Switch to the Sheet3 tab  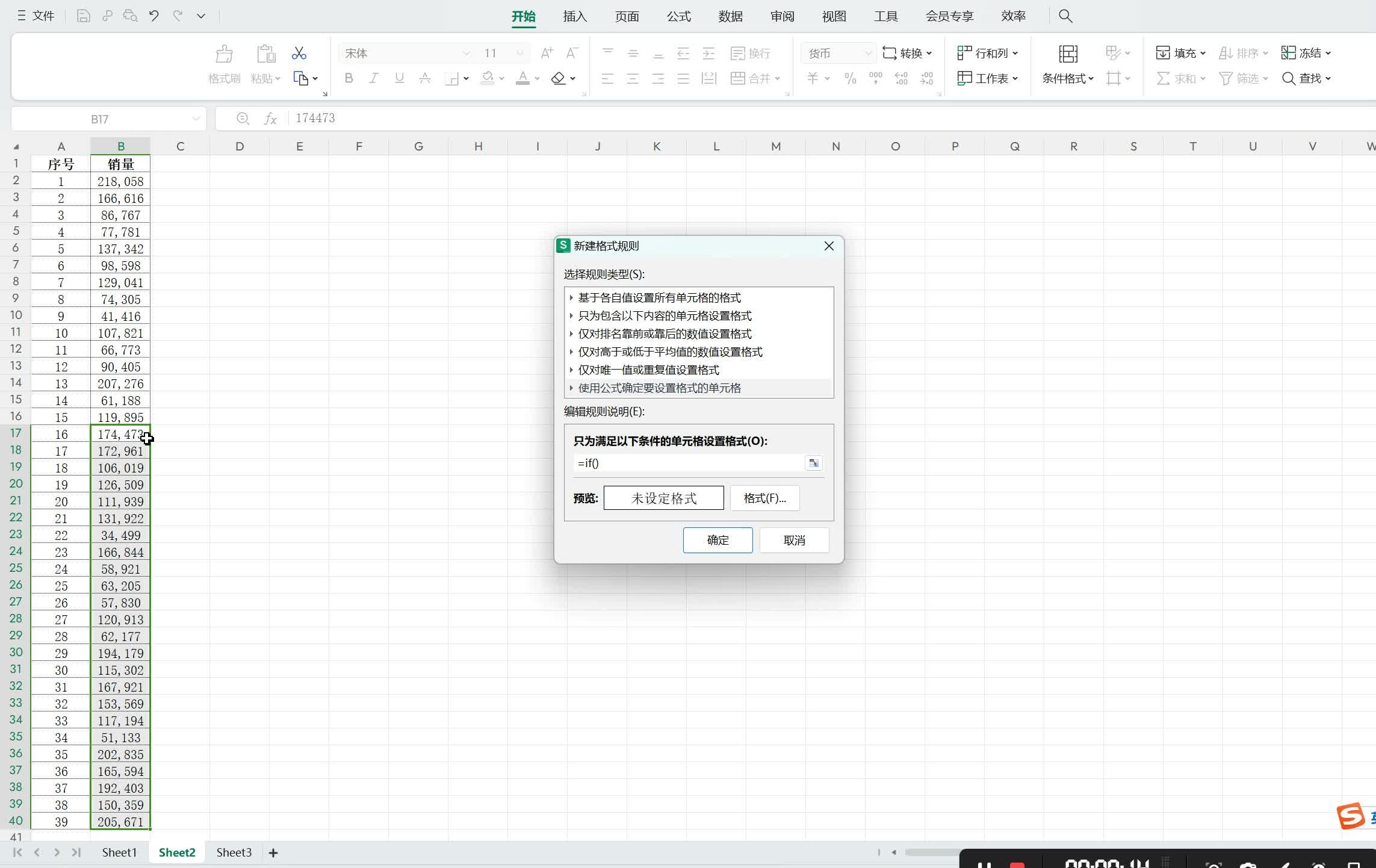pos(234,852)
